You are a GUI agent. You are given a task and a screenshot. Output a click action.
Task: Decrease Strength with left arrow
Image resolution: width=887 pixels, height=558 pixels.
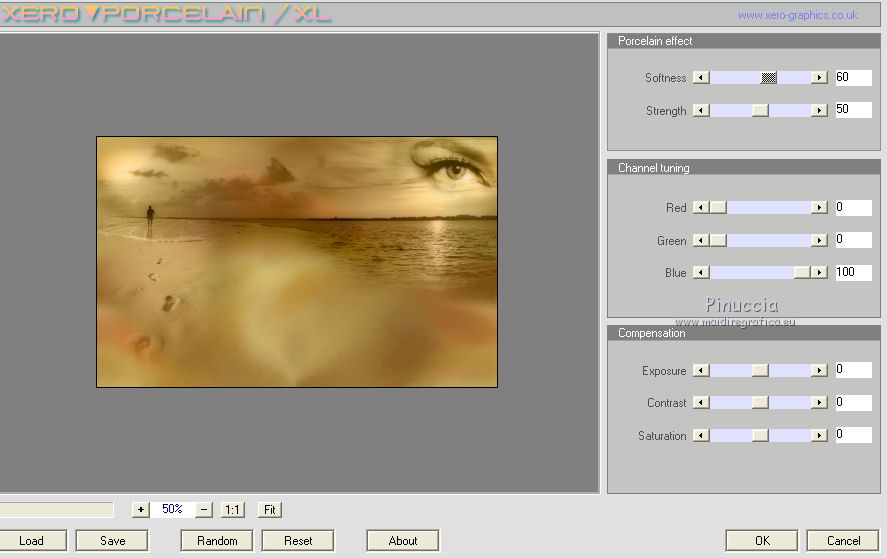tap(701, 110)
